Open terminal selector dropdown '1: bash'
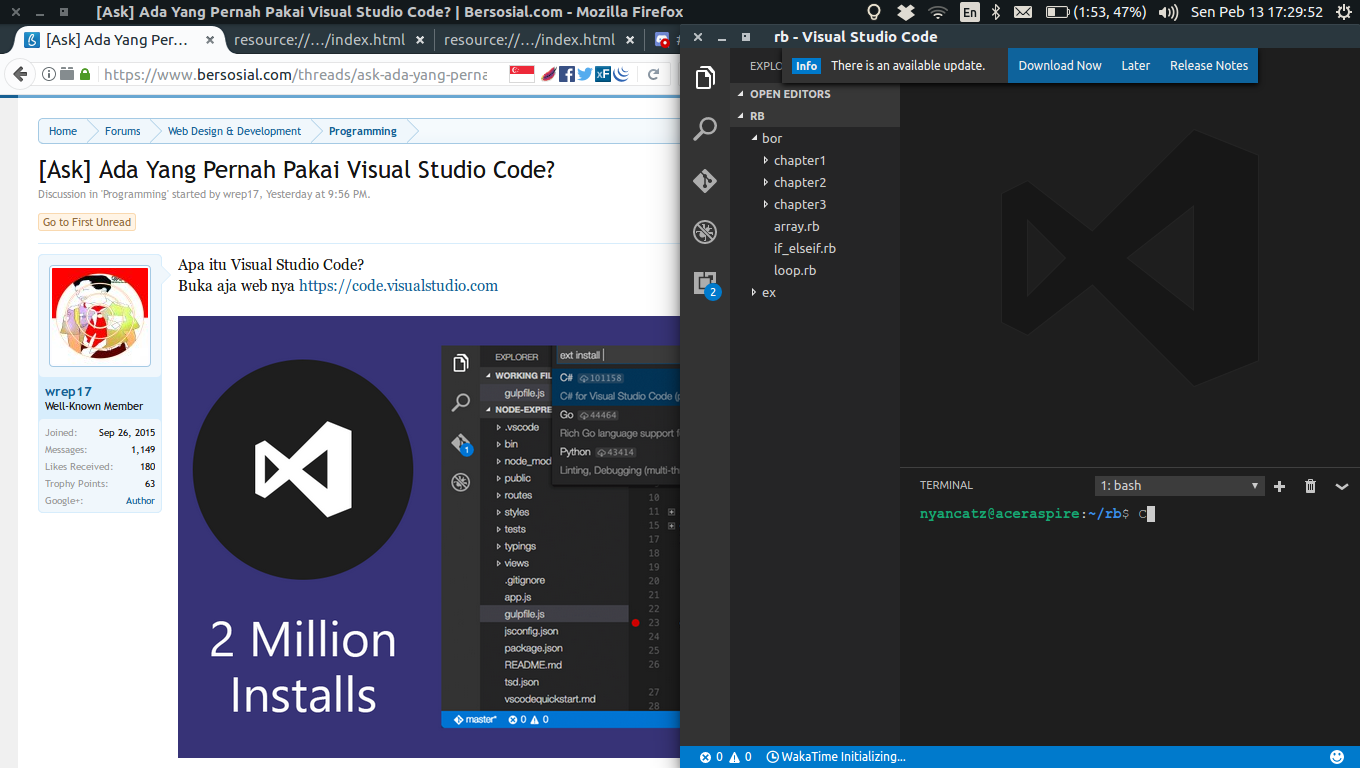Viewport: 1360px width, 768px height. click(1179, 486)
